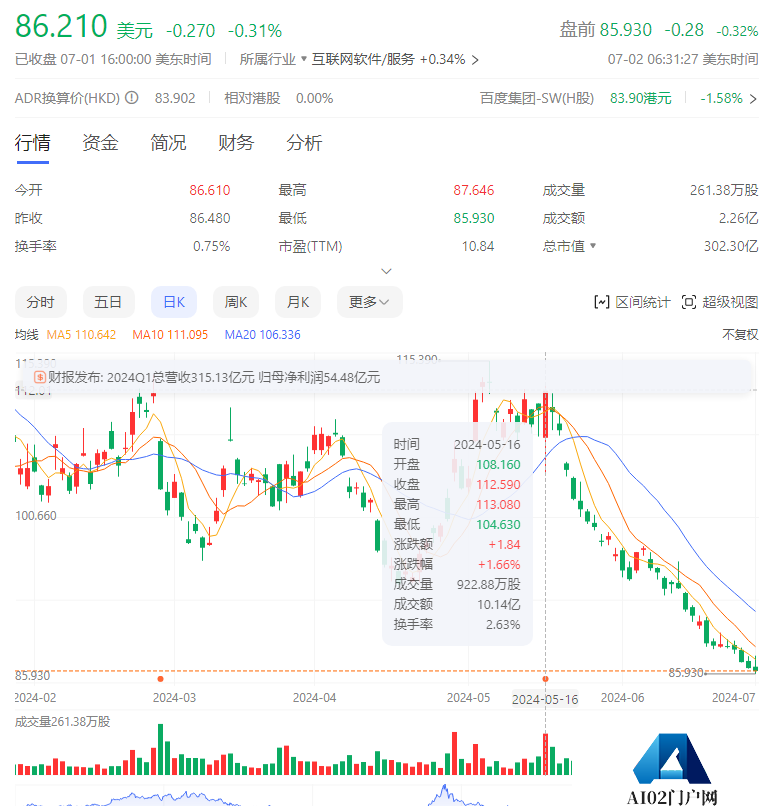Click the 成交量 261.38万股 value
Screen dimensions: 772x806
724,190
